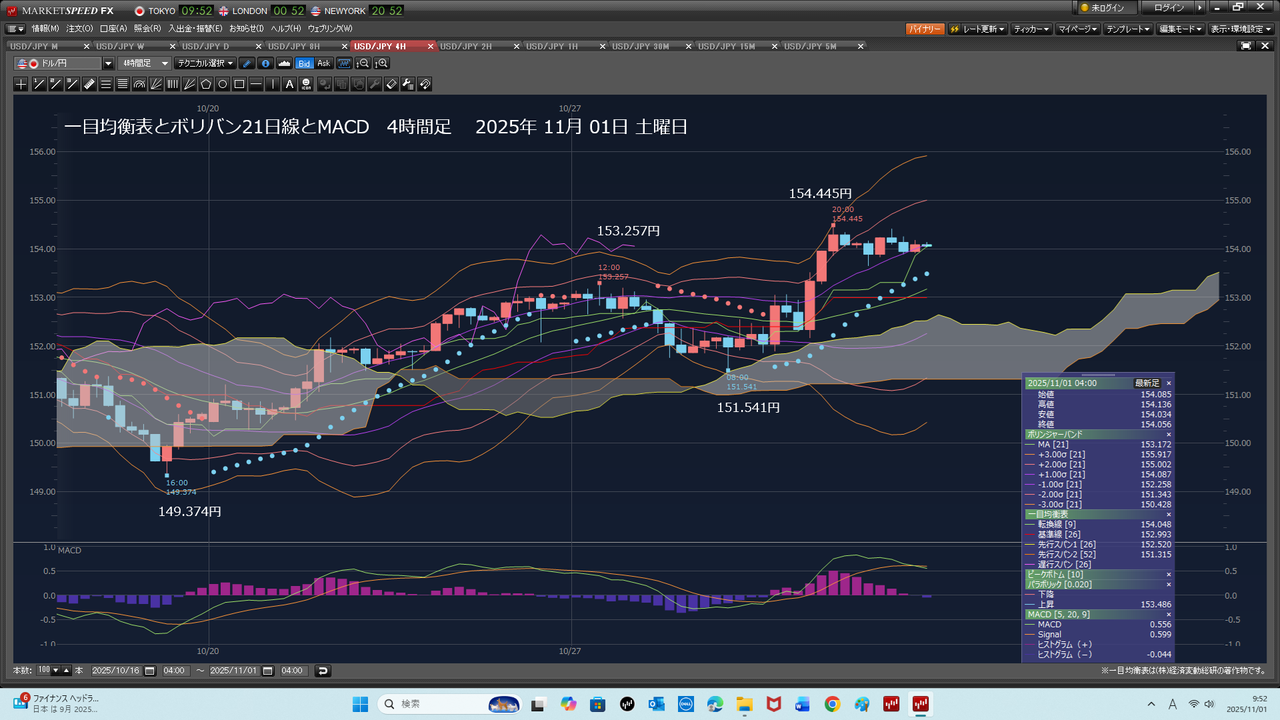The image size is (1280, 720).
Task: Click the blue info icon button
Action: (x=265, y=63)
